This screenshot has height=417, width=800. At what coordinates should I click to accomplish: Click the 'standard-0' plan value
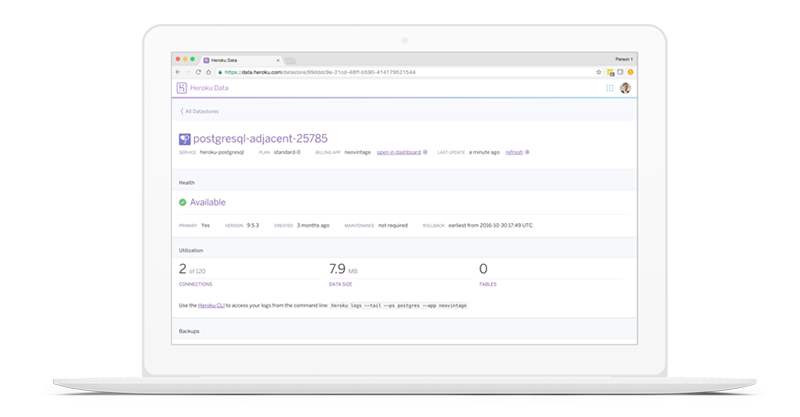(x=287, y=152)
